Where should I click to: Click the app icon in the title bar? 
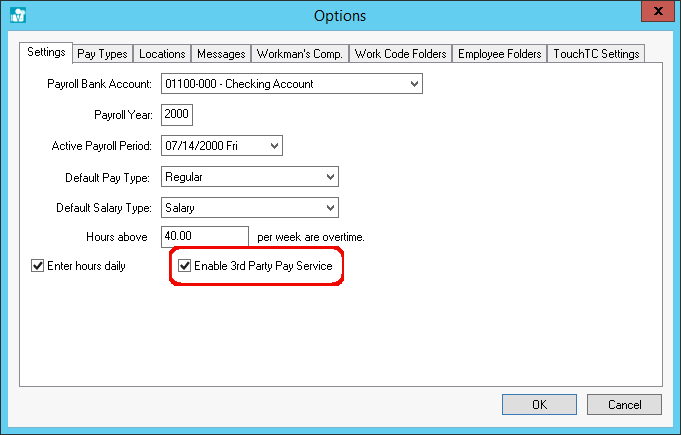point(16,15)
